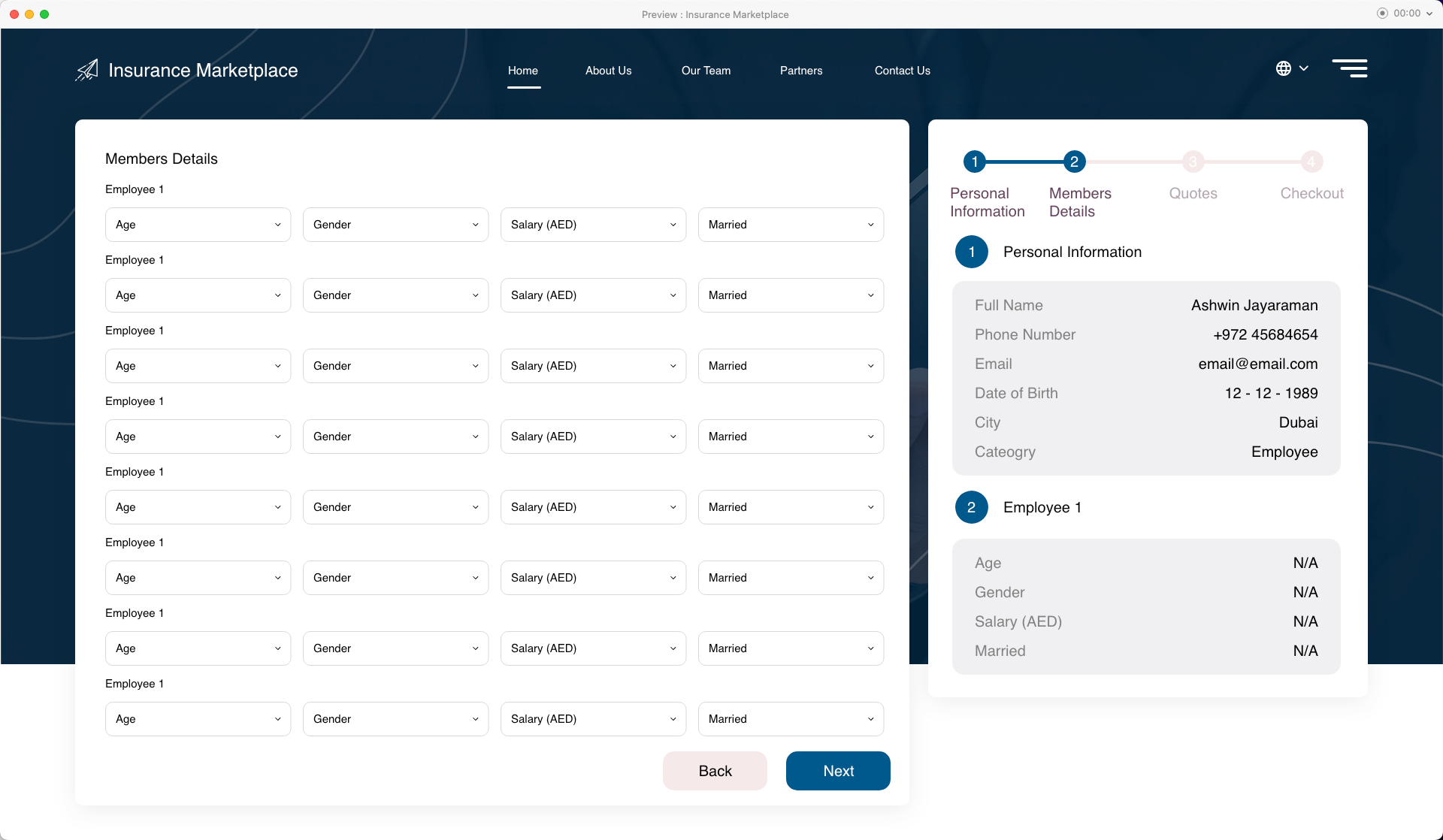The image size is (1443, 840).
Task: Open the hamburger menu icon
Action: point(1350,68)
